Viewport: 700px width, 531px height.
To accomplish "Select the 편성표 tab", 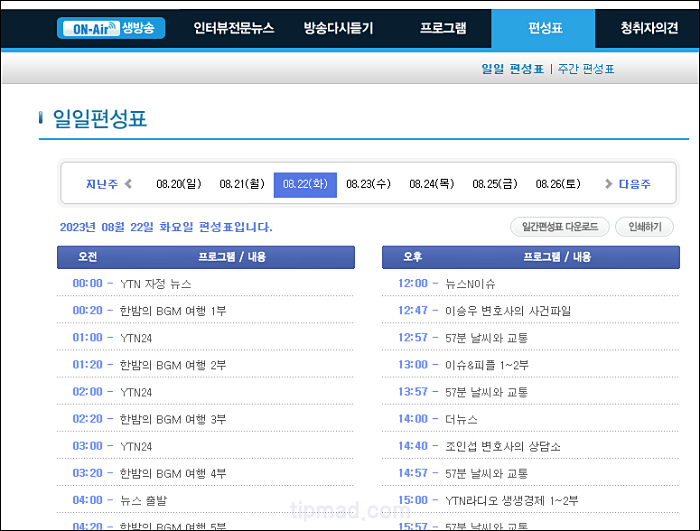I will click(x=542, y=29).
